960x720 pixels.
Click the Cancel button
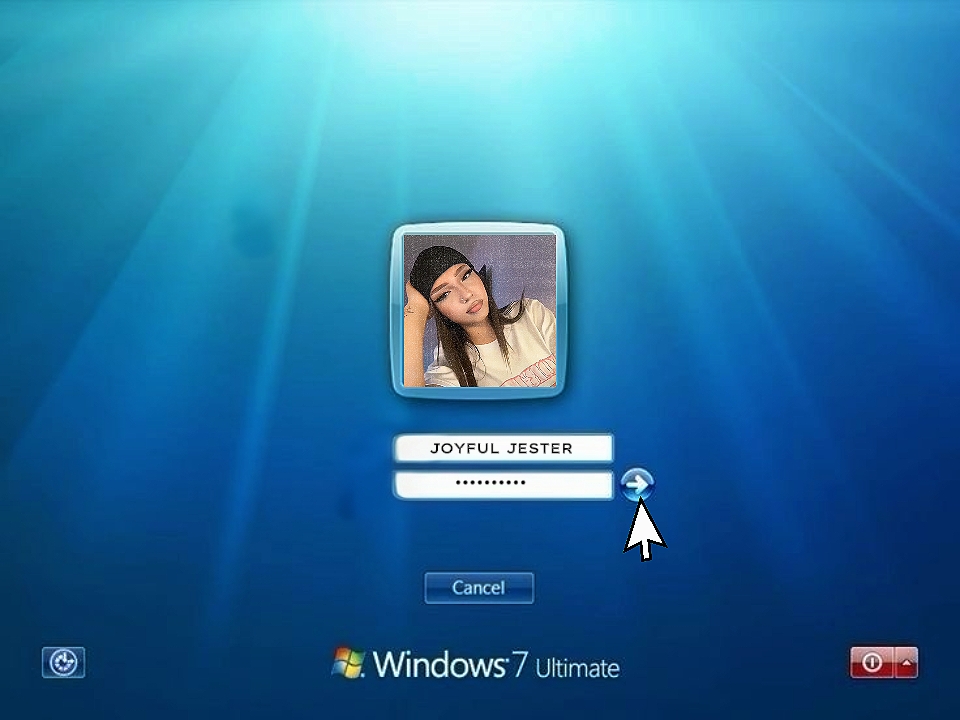coord(479,588)
